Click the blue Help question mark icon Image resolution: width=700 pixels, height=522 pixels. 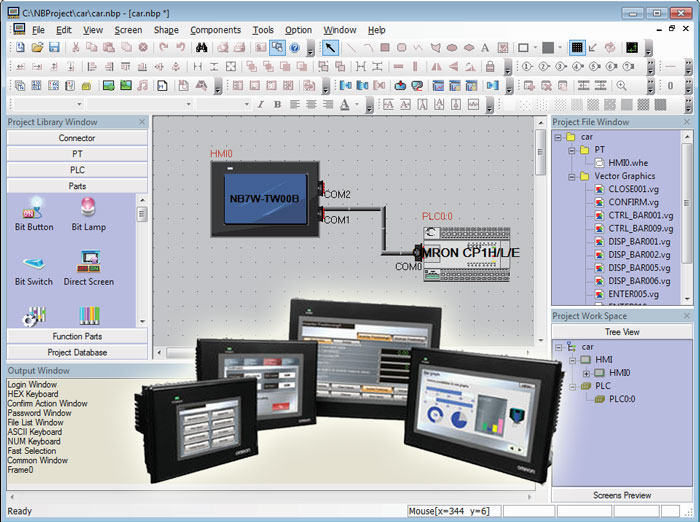click(x=295, y=48)
